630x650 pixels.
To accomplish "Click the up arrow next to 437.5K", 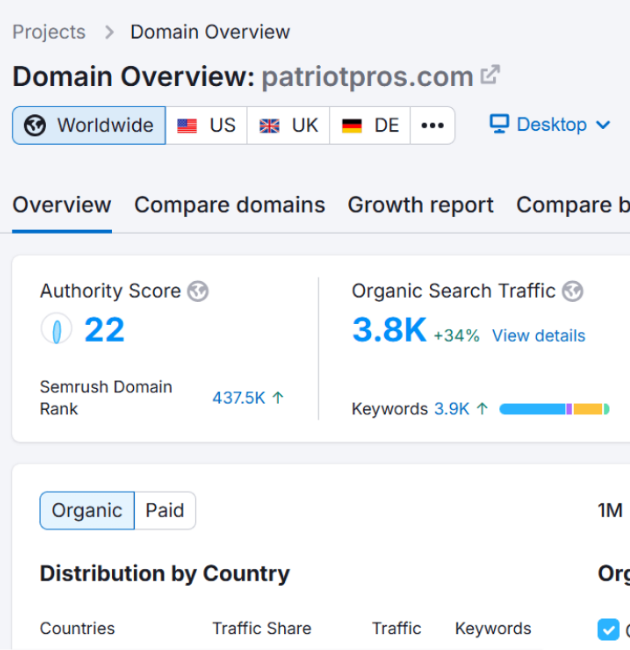I will click(278, 398).
